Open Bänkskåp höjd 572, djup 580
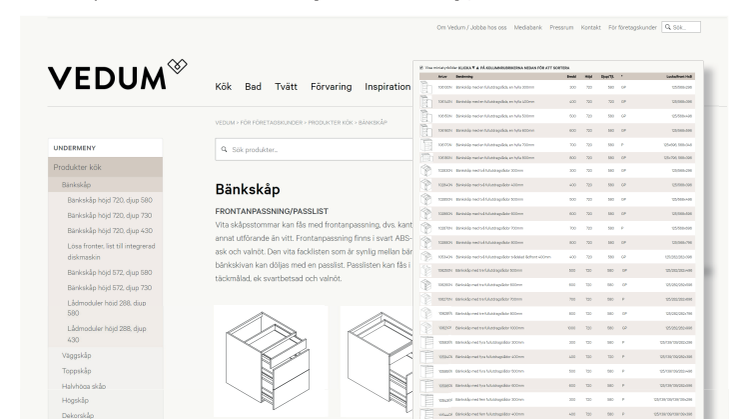746x419 pixels. tap(109, 273)
